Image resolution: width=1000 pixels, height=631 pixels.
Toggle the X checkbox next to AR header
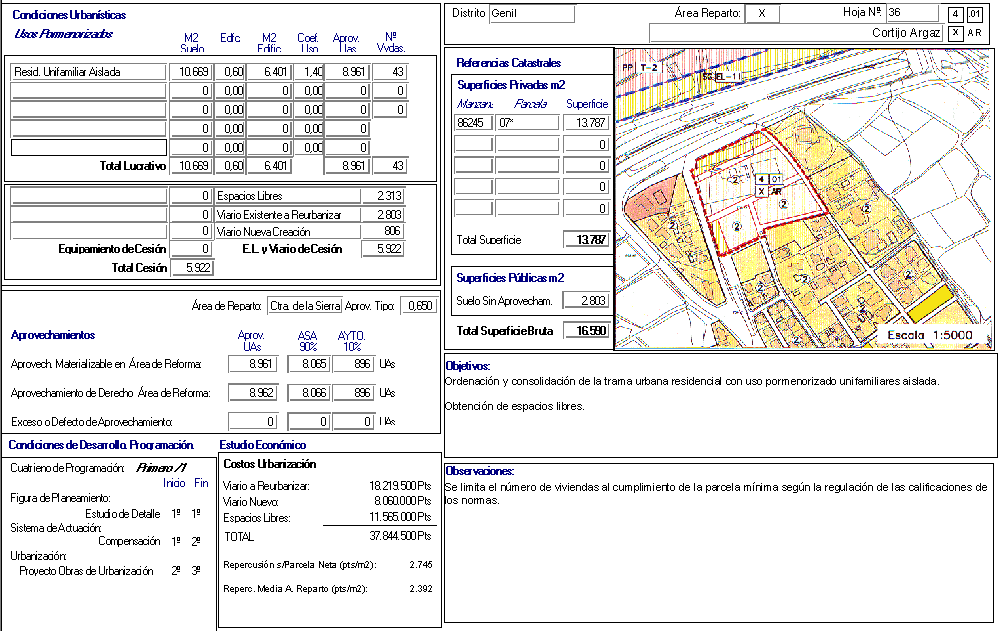tap(956, 33)
